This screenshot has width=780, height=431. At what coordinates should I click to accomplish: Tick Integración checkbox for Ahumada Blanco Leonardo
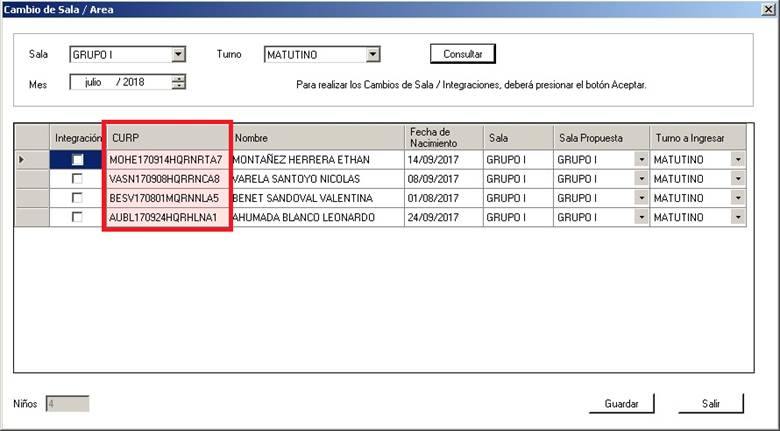point(77,217)
